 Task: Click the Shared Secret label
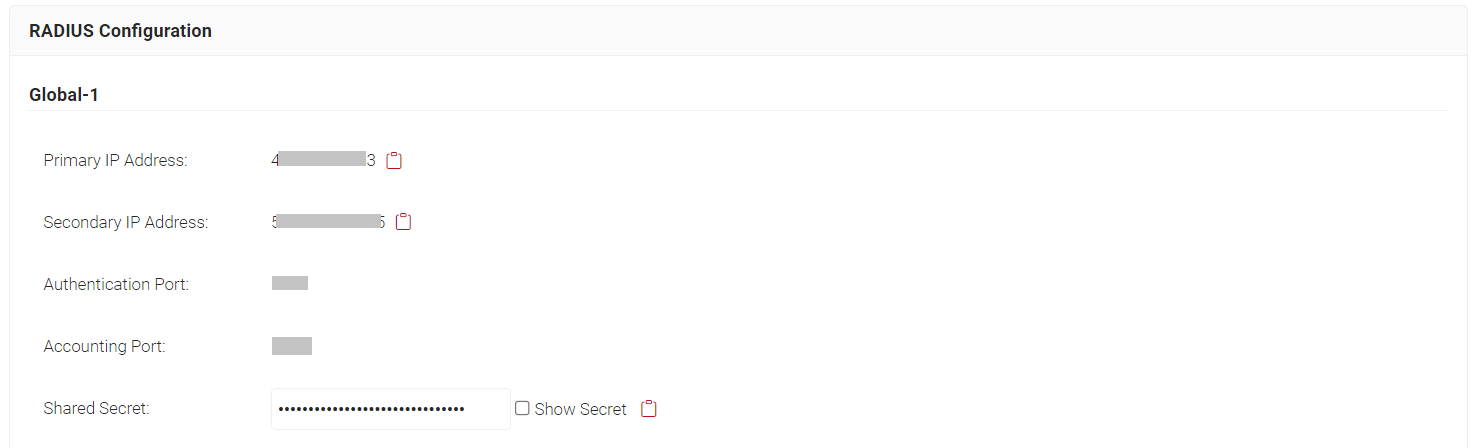[x=96, y=408]
